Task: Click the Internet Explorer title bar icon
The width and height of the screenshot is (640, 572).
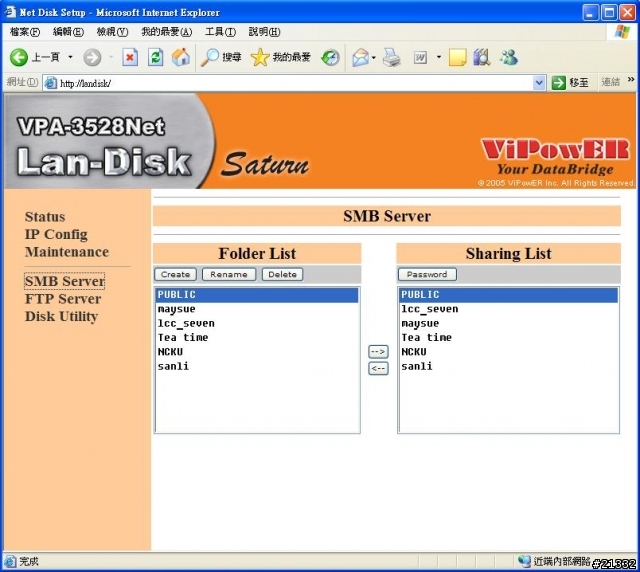Action: click(10, 12)
